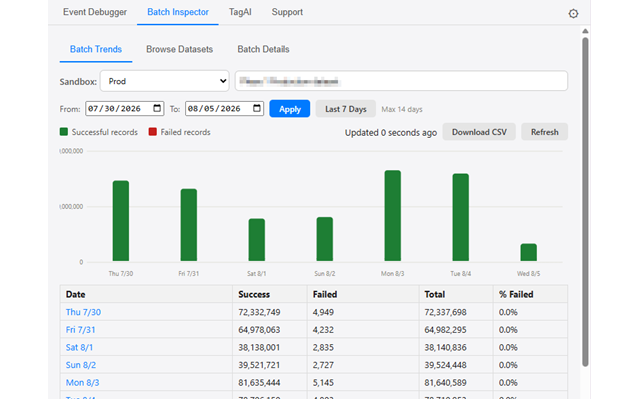This screenshot has height=400, width=640.
Task: Click the Max 14 days hint text
Action: point(402,109)
